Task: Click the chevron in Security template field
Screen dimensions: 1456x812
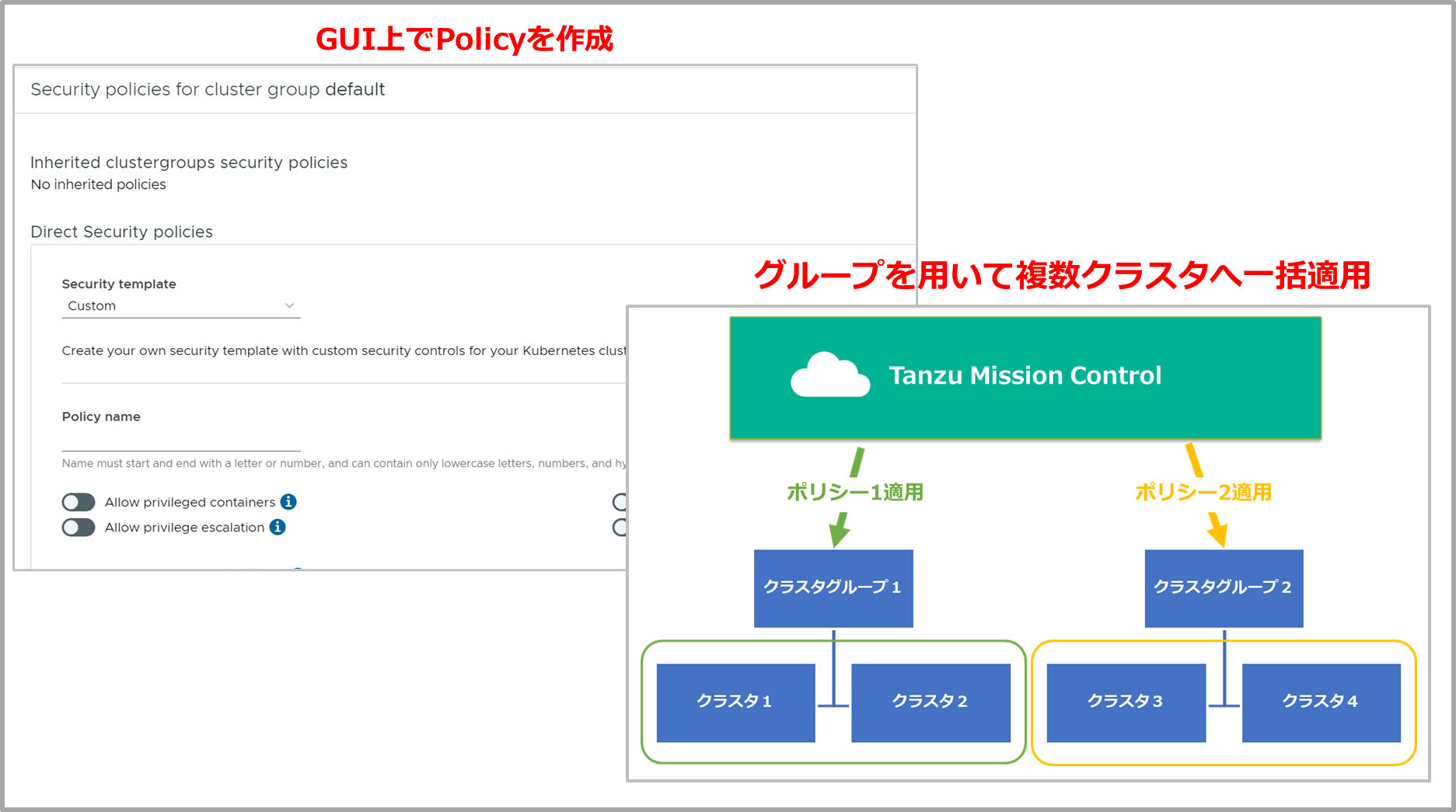Action: 289,306
